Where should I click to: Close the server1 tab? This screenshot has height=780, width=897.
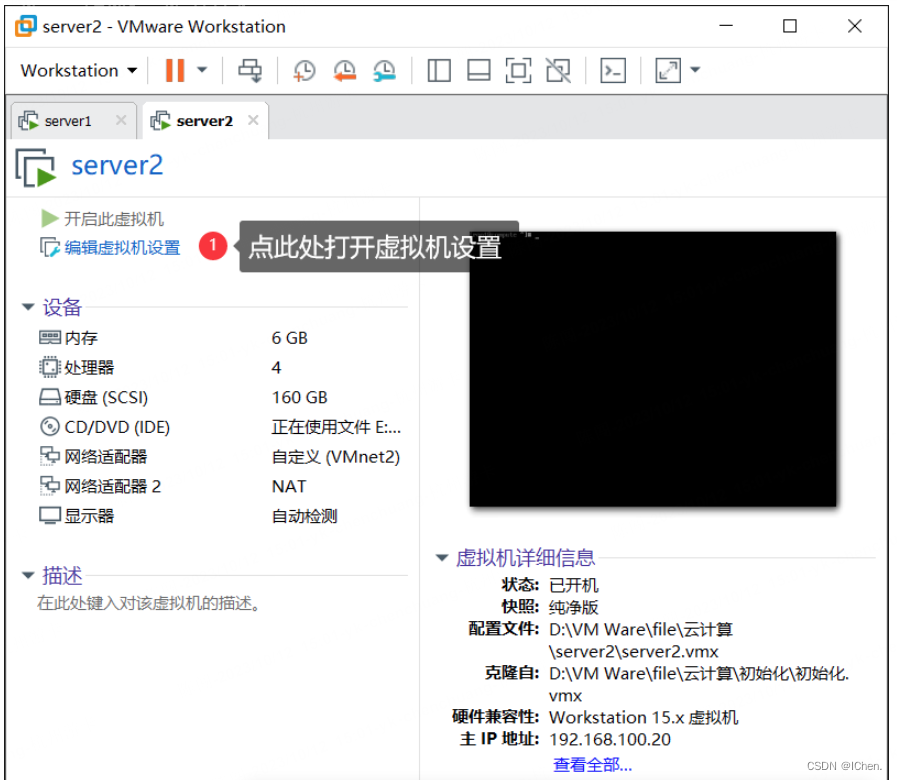pos(121,120)
